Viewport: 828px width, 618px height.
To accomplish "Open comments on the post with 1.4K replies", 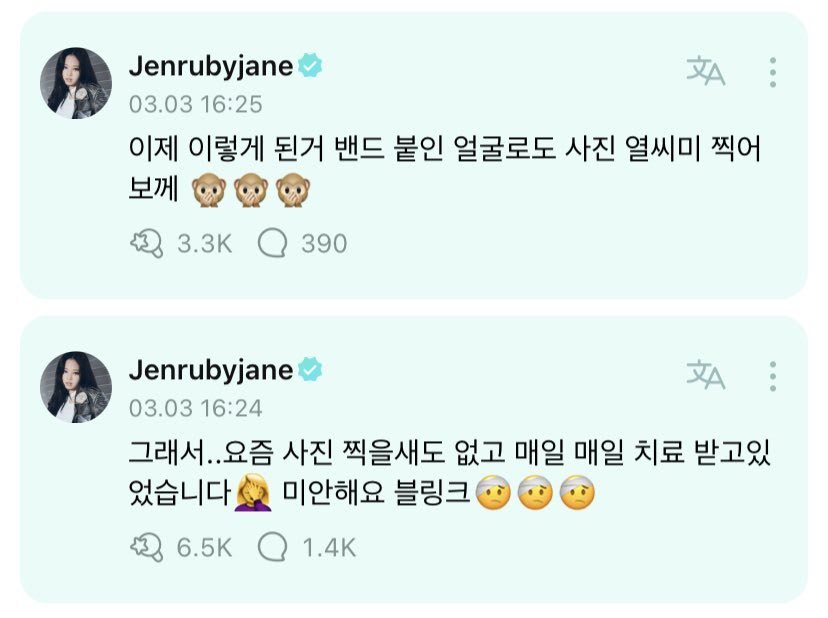I will pos(272,547).
